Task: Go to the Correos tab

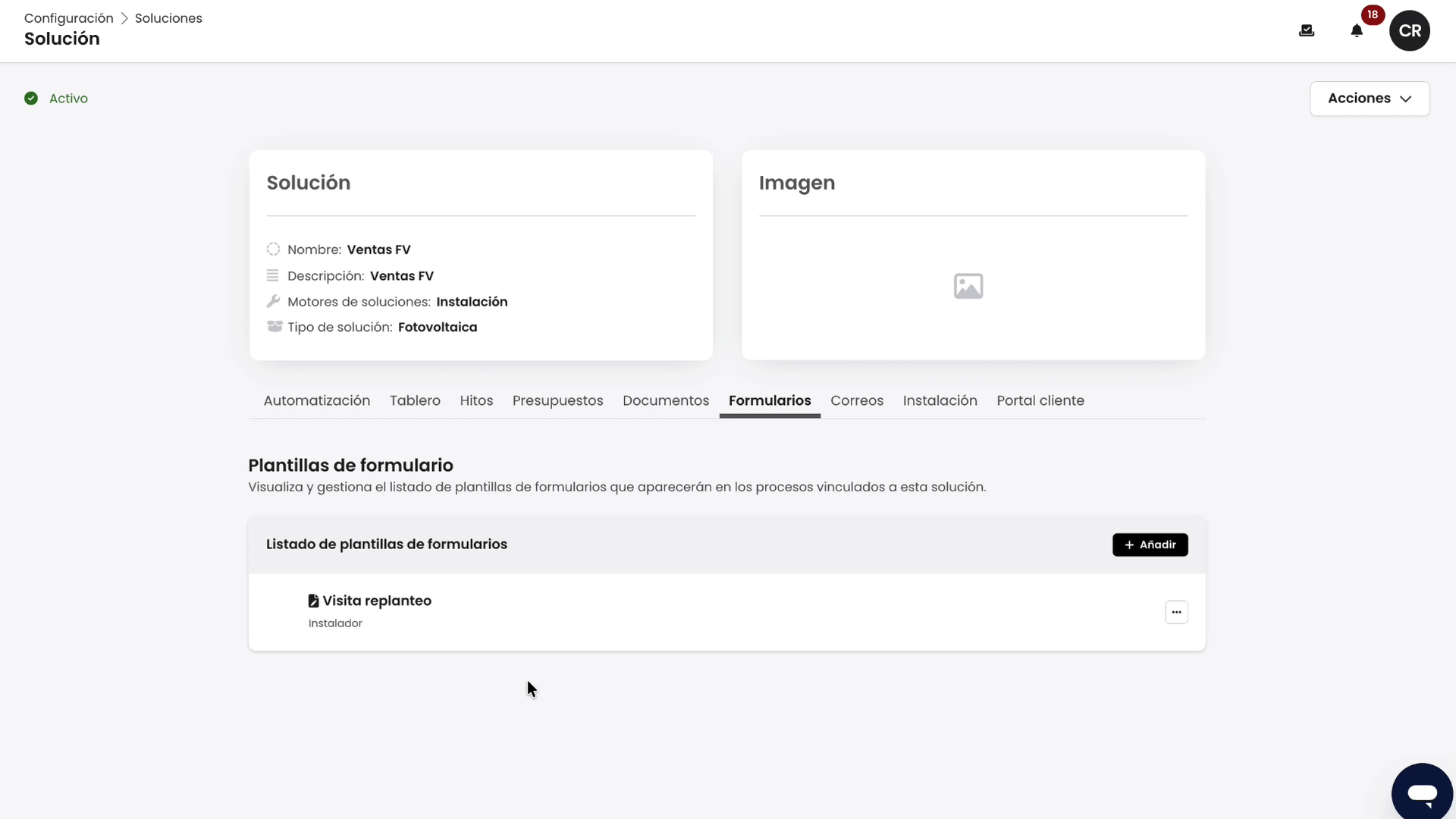Action: click(857, 400)
